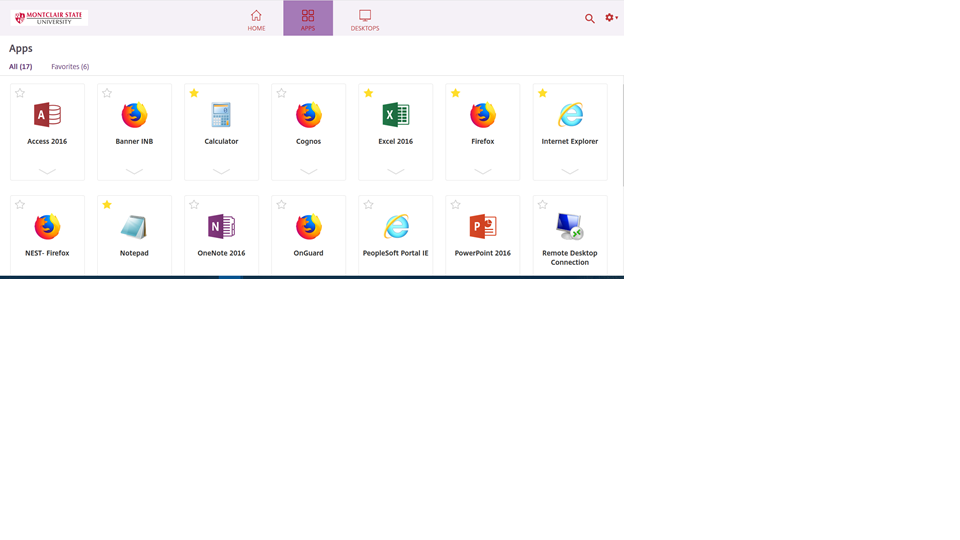Launch the Notepad app icon

pos(134,227)
